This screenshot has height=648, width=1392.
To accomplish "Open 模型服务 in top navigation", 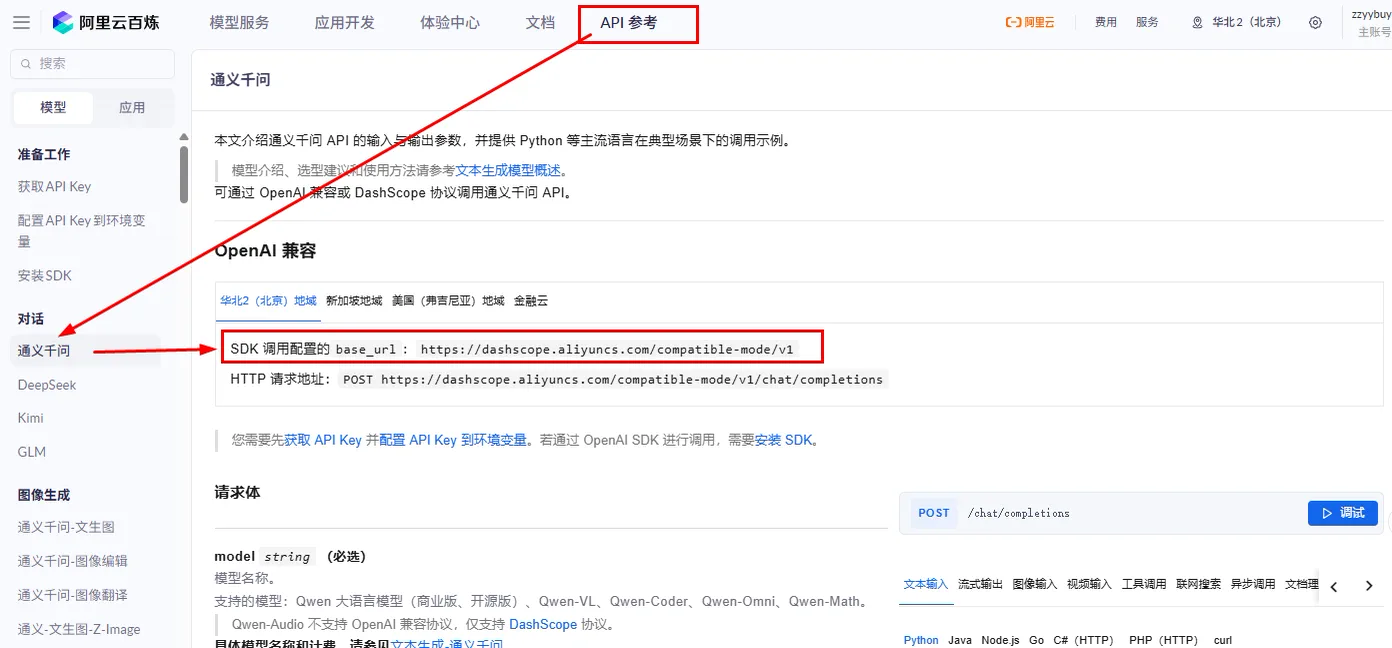I will (x=239, y=22).
